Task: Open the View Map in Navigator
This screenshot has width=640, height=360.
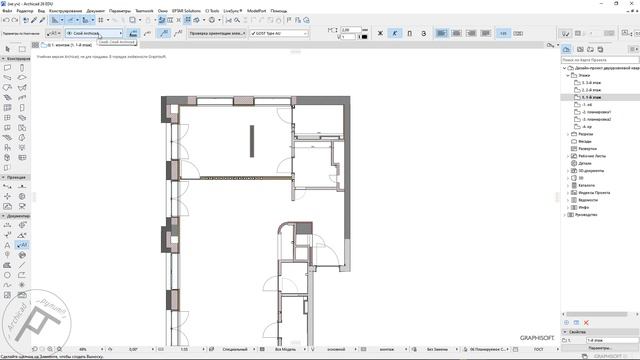Action: 580,49
